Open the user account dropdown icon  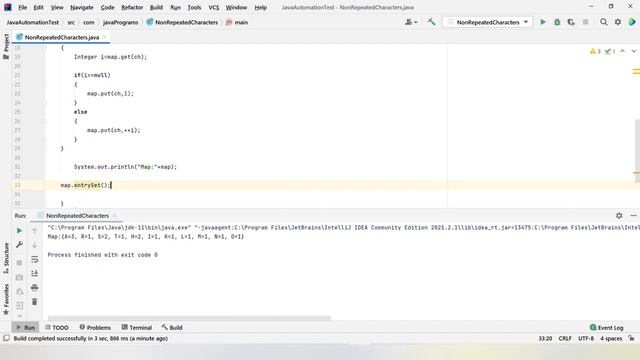(411, 22)
